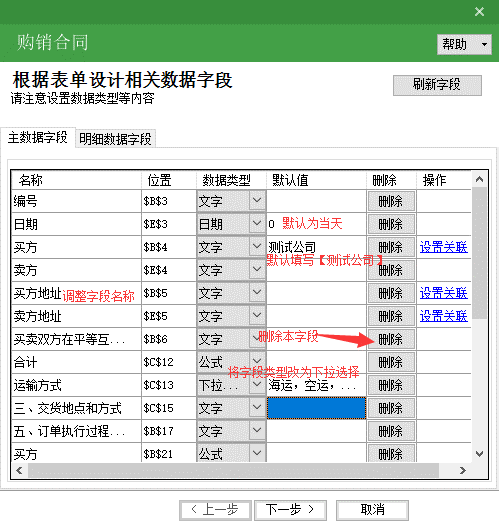Delete the 日期 field
The width and height of the screenshot is (499, 530).
(391, 224)
